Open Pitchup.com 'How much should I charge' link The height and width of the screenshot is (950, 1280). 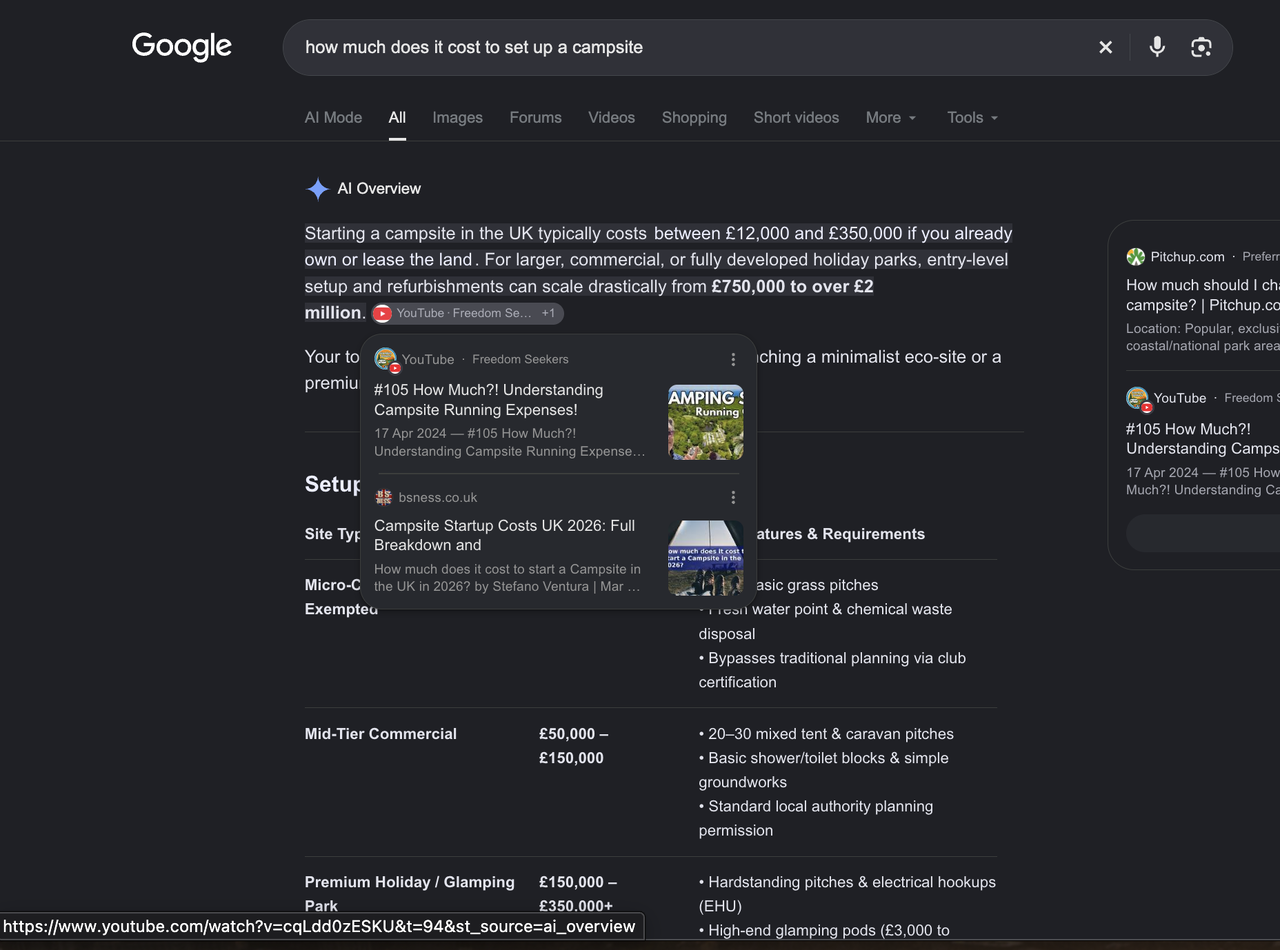coord(1203,295)
